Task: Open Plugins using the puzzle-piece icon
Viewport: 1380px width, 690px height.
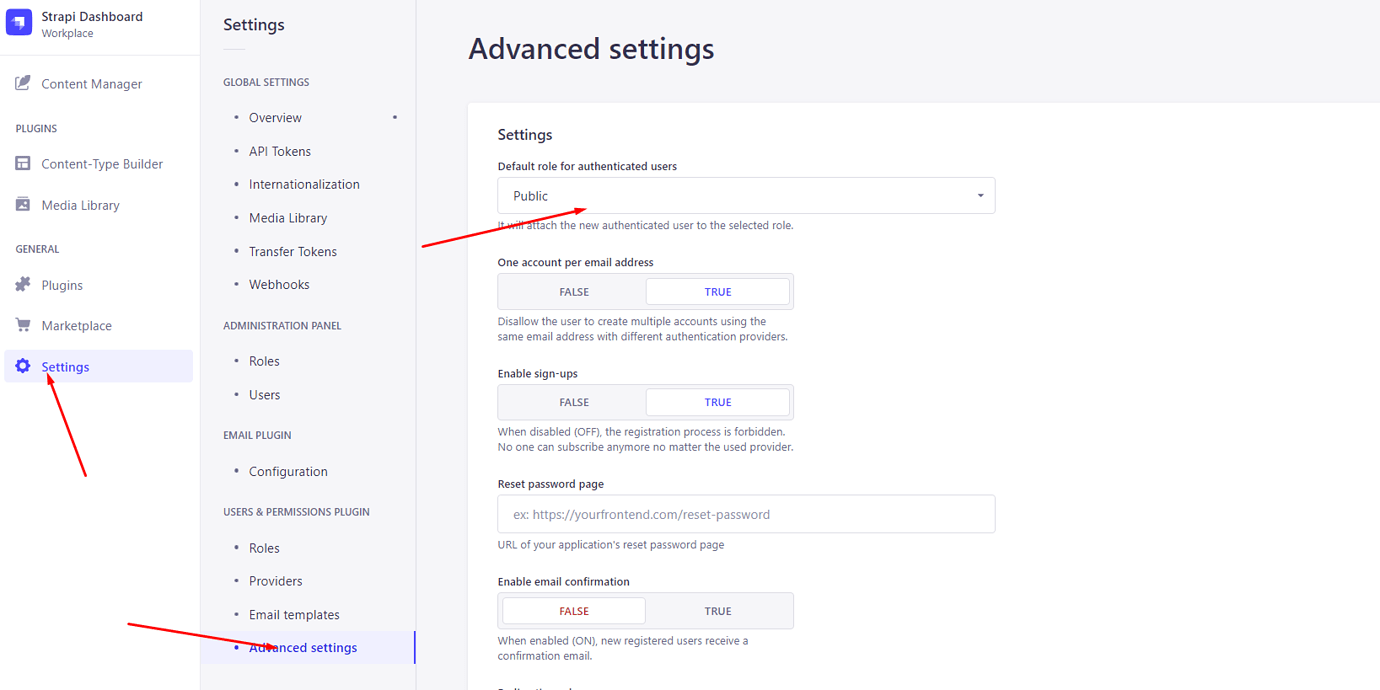Action: point(22,284)
